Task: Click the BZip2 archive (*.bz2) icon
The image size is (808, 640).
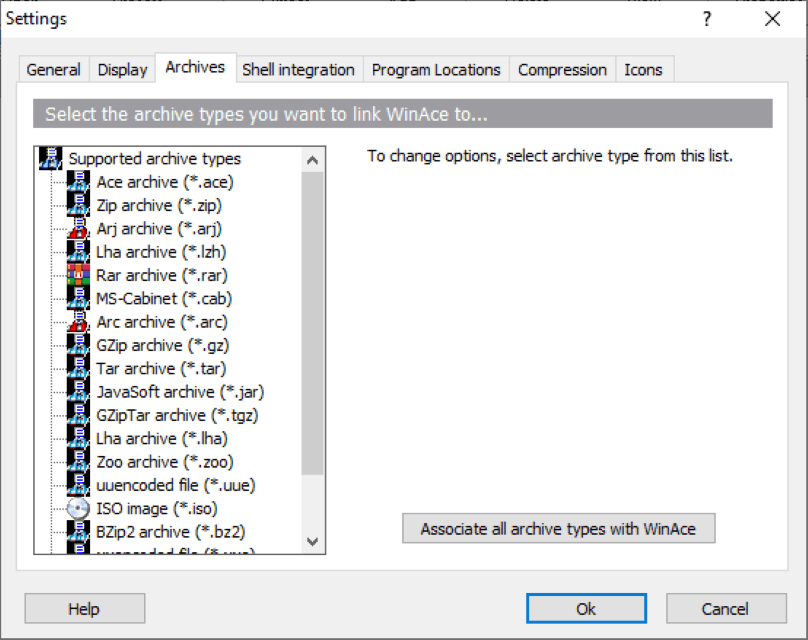Action: pyautogui.click(x=78, y=531)
